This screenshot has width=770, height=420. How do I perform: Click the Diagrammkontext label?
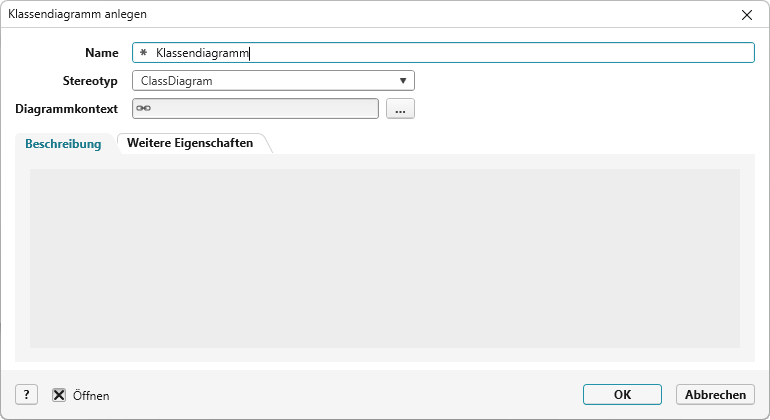coord(68,109)
